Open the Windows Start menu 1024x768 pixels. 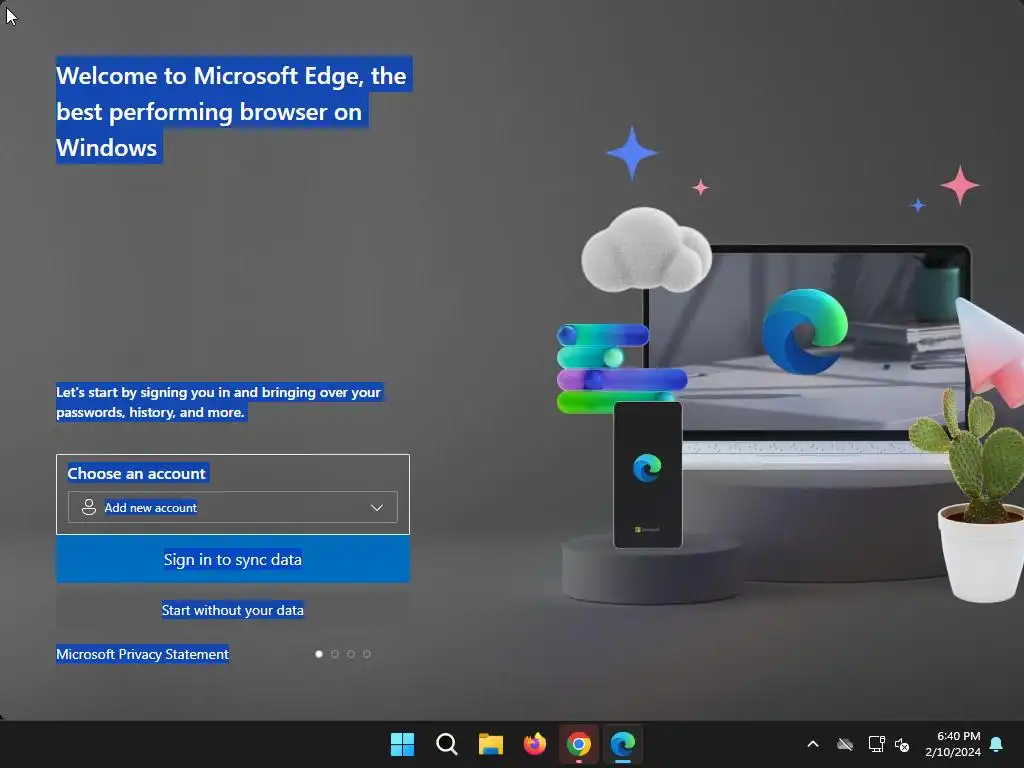(402, 744)
